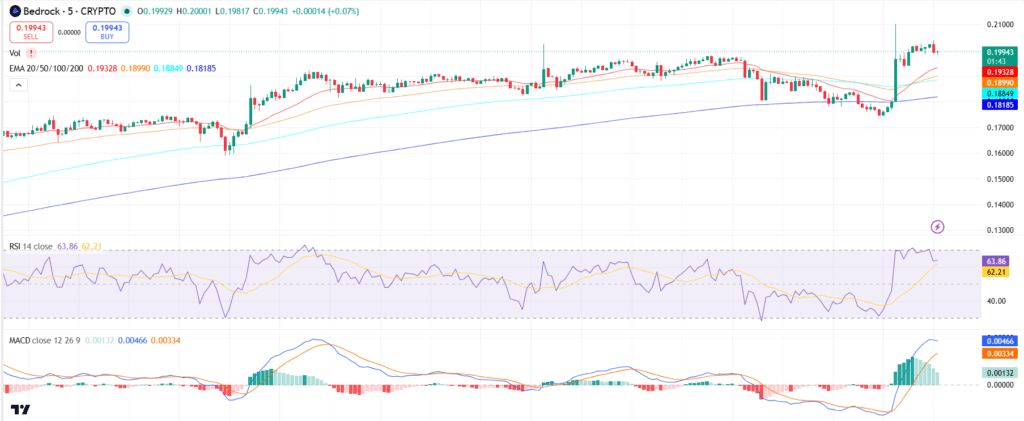Click the red SELL 0.19943 button

click(31, 32)
